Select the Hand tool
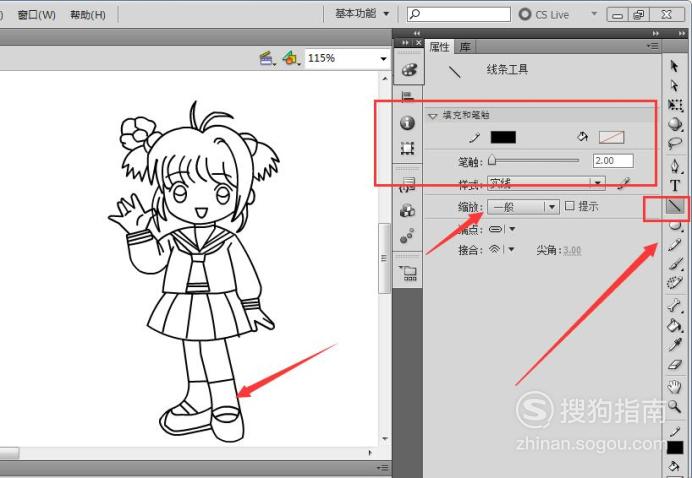 coord(674,387)
